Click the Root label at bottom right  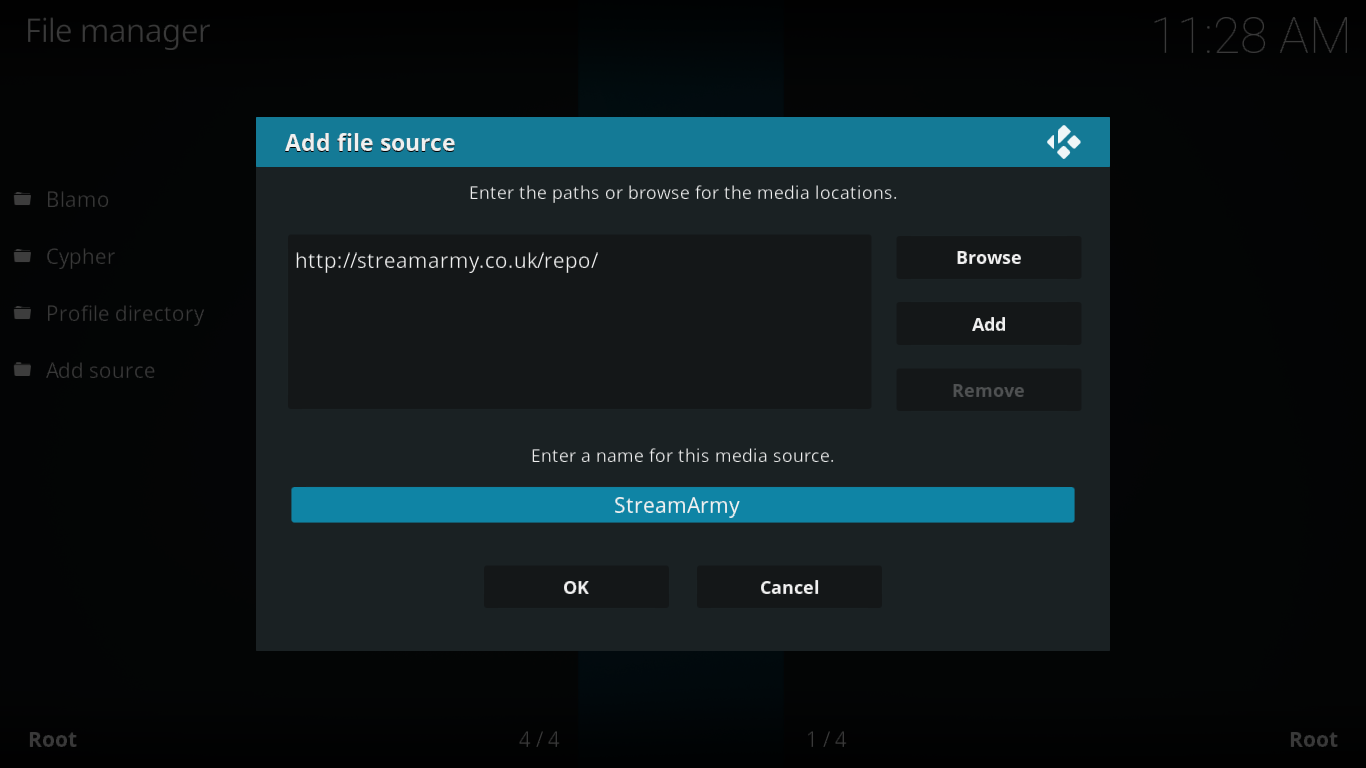1313,739
